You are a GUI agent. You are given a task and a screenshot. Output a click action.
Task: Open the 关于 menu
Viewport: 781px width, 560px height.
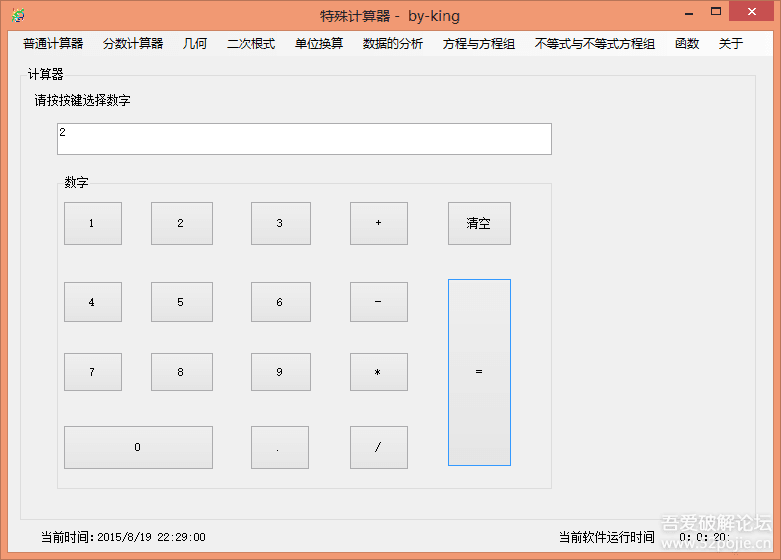coord(731,44)
